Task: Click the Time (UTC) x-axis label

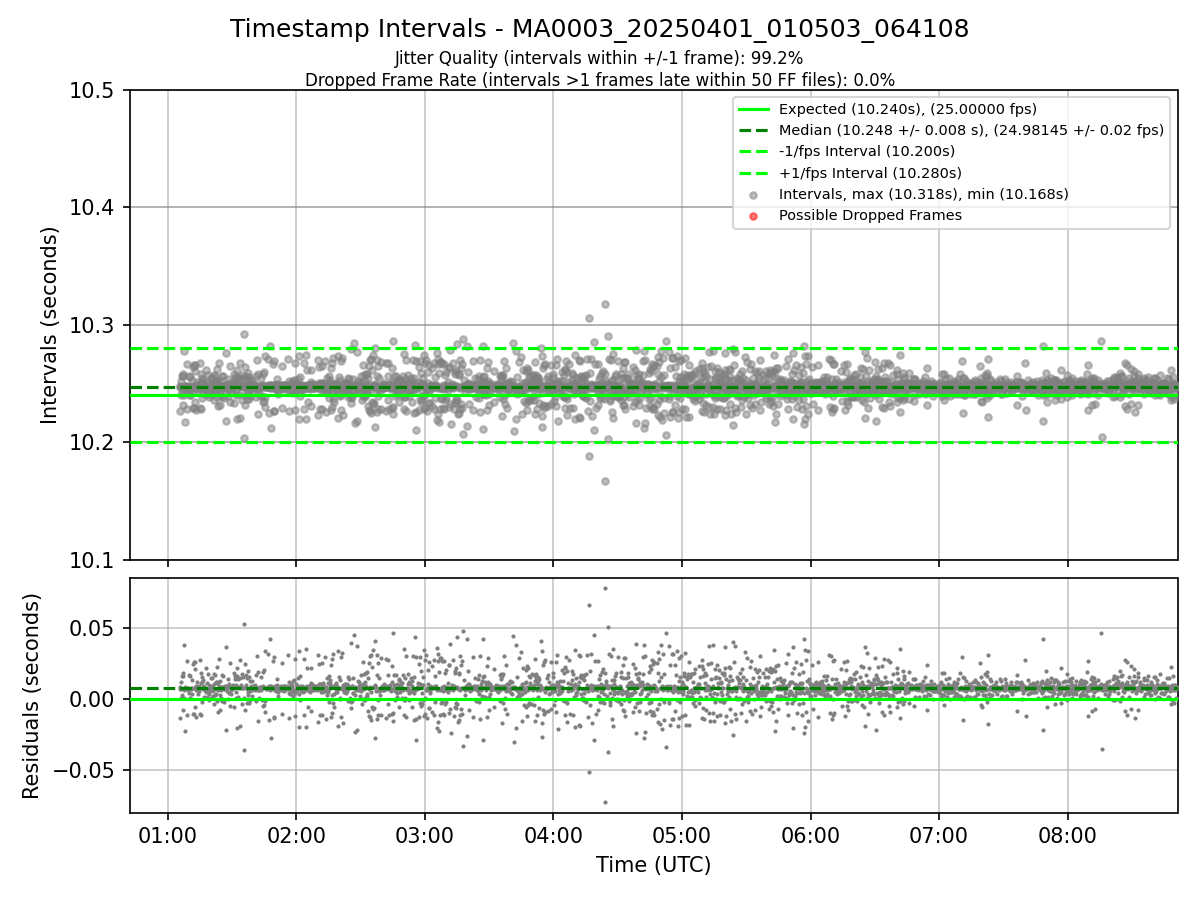Action: tap(653, 865)
